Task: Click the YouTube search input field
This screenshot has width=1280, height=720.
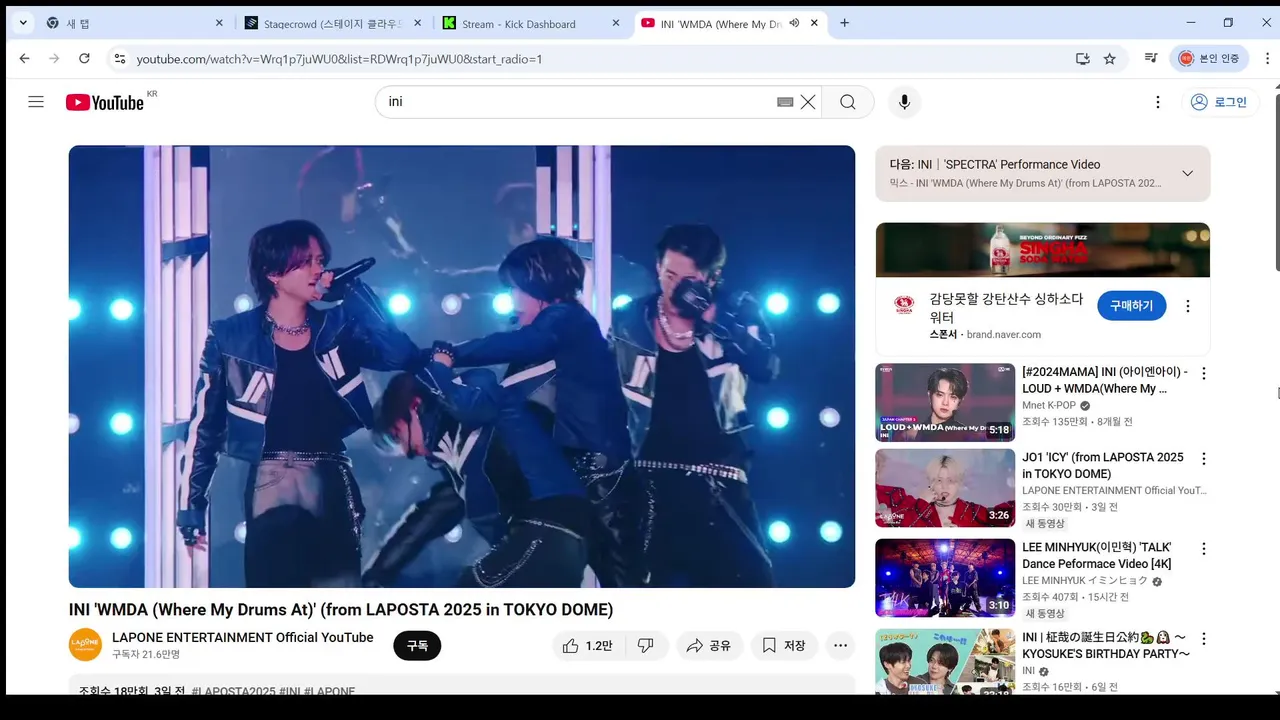Action: click(x=580, y=102)
